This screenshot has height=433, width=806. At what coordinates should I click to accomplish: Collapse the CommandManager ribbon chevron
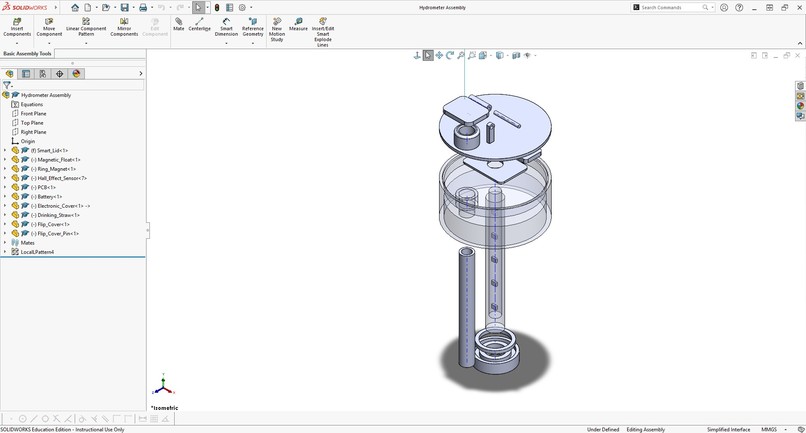pos(800,43)
